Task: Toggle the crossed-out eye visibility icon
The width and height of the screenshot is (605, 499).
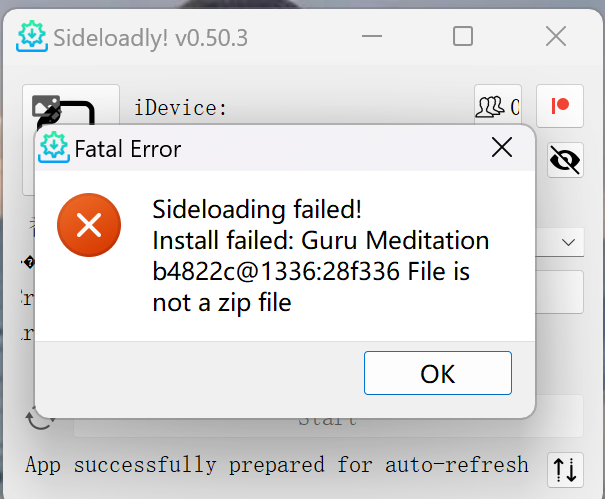Action: pyautogui.click(x=566, y=160)
